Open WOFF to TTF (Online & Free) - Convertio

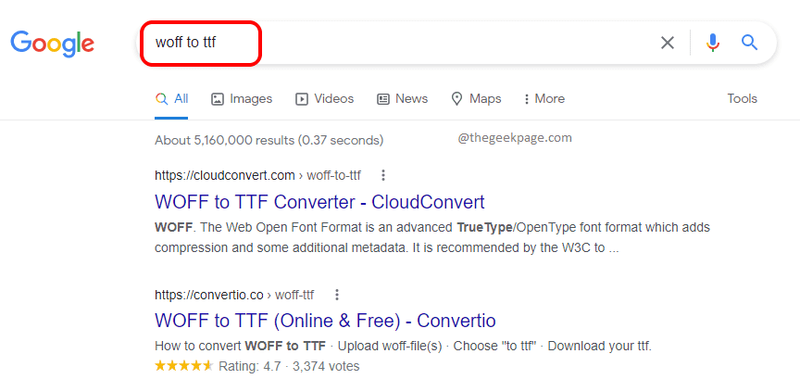tap(325, 320)
